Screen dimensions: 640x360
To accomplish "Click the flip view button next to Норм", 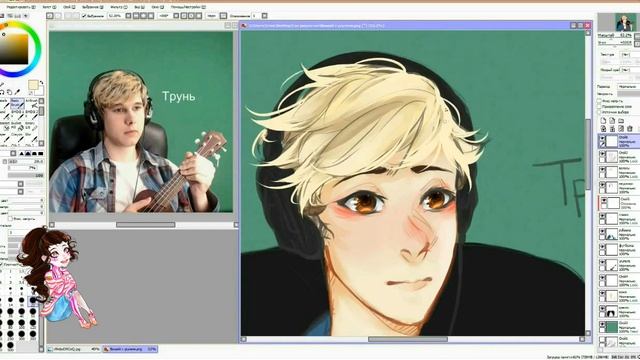I will coord(223,16).
